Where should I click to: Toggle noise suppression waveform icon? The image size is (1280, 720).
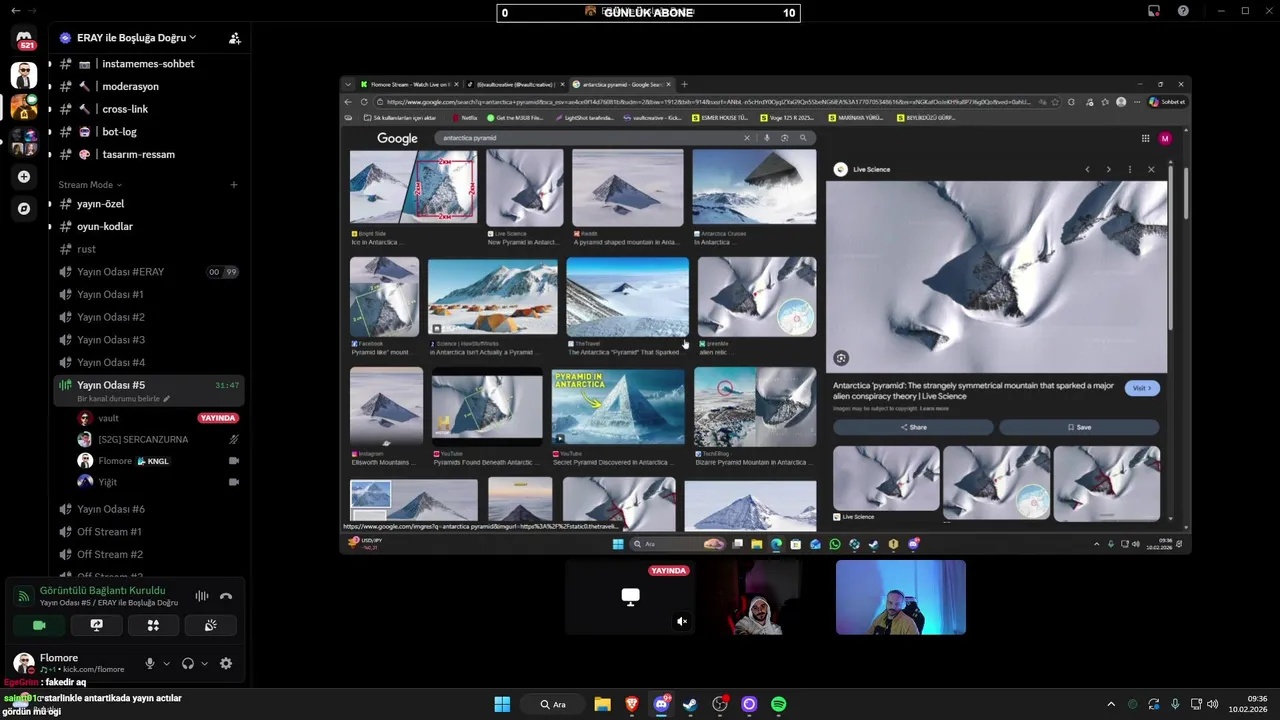(x=202, y=596)
